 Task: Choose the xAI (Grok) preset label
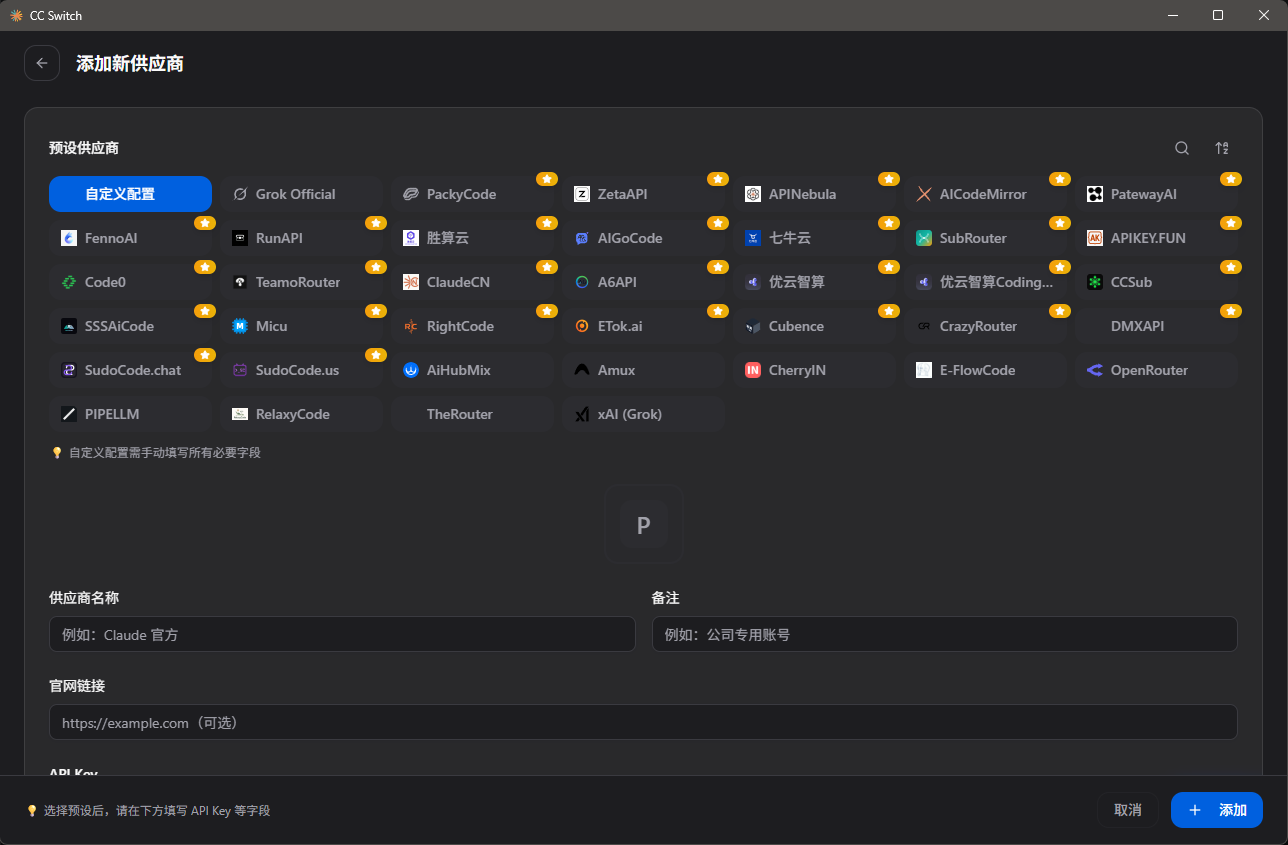[x=630, y=414]
